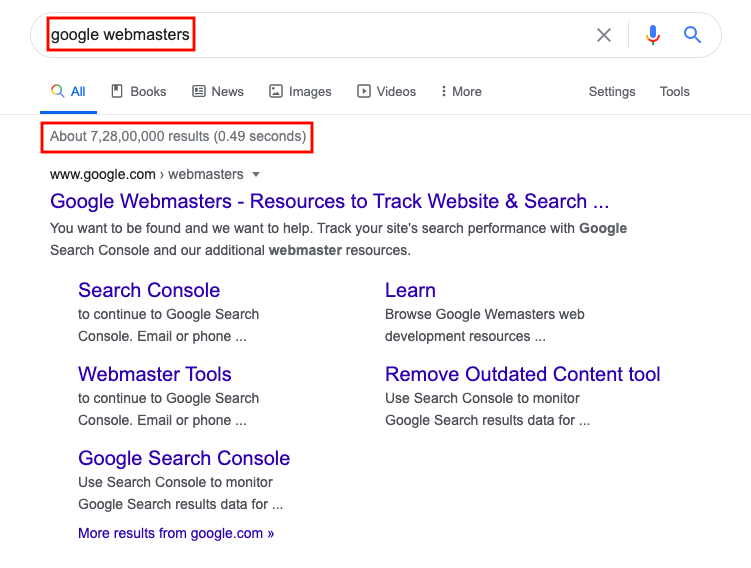The height and width of the screenshot is (568, 751).
Task: Open the Search Console sitelink
Action: click(x=149, y=290)
